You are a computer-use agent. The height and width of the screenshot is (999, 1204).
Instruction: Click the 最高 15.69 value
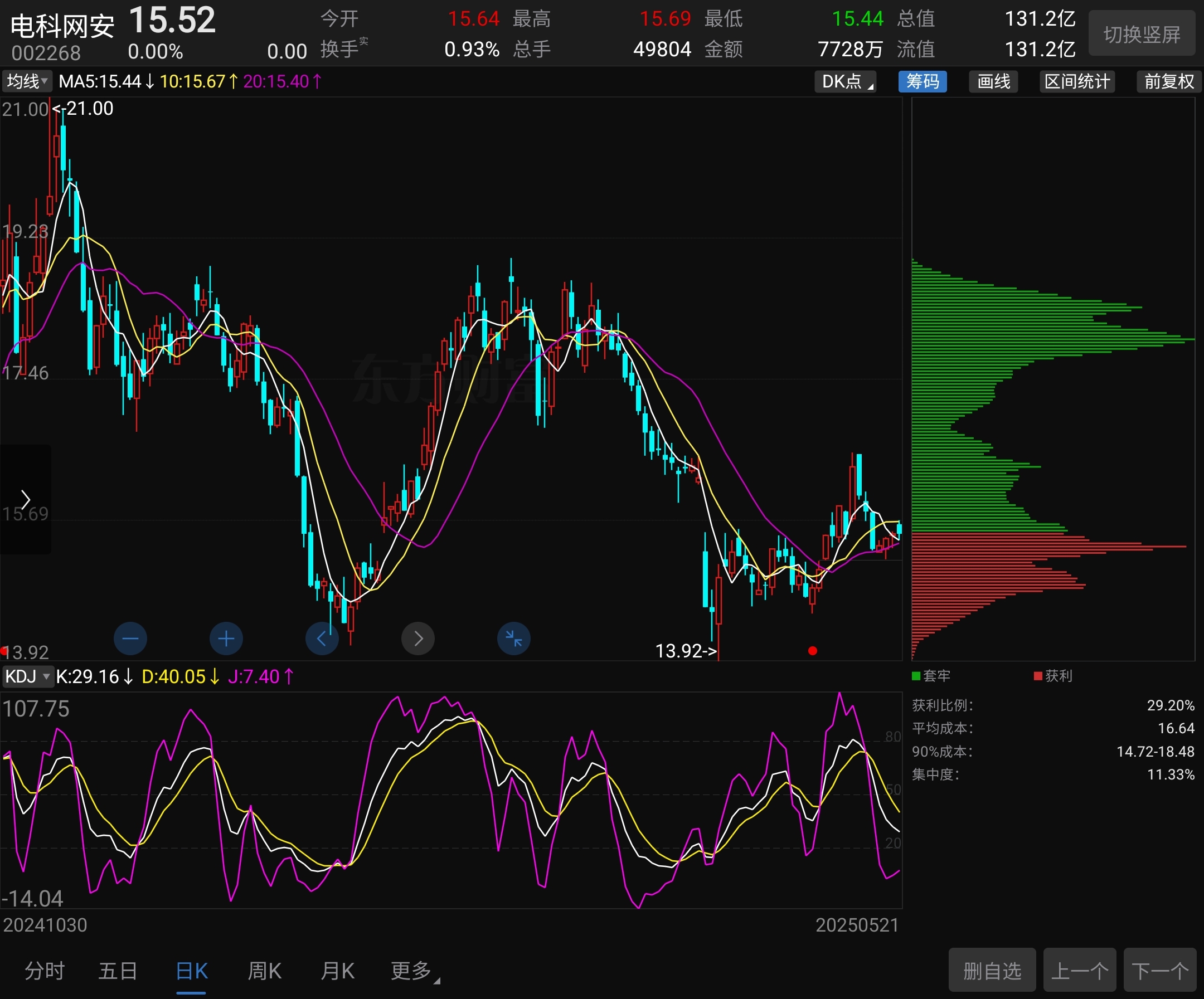coord(665,19)
